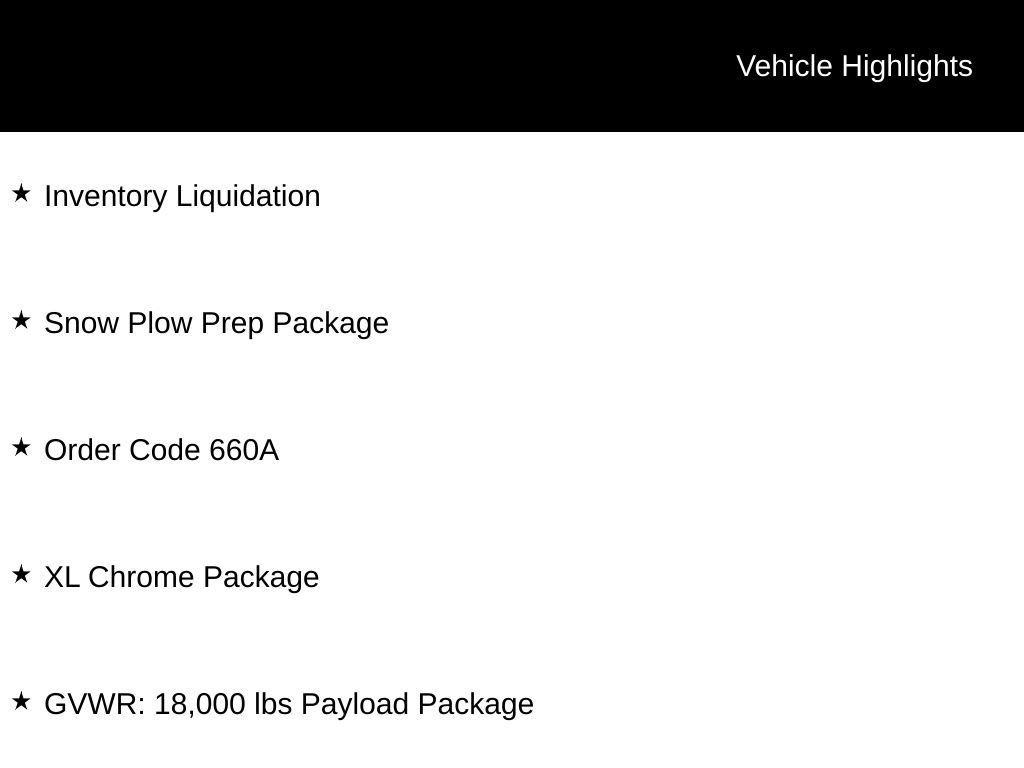Select the Prep Package text in second highlight
This screenshot has width=1024, height=768.
pos(295,324)
